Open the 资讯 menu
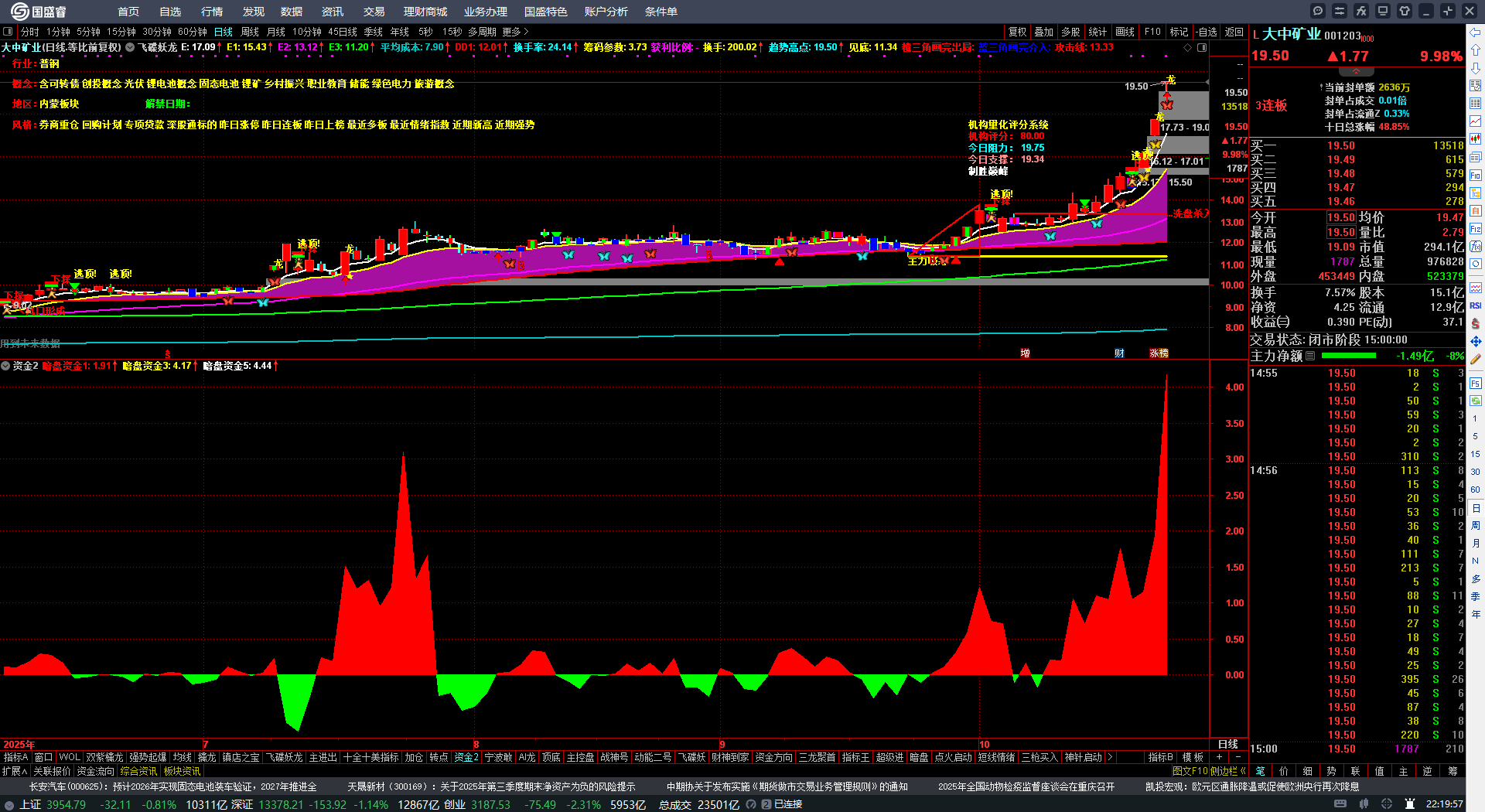 tap(333, 12)
